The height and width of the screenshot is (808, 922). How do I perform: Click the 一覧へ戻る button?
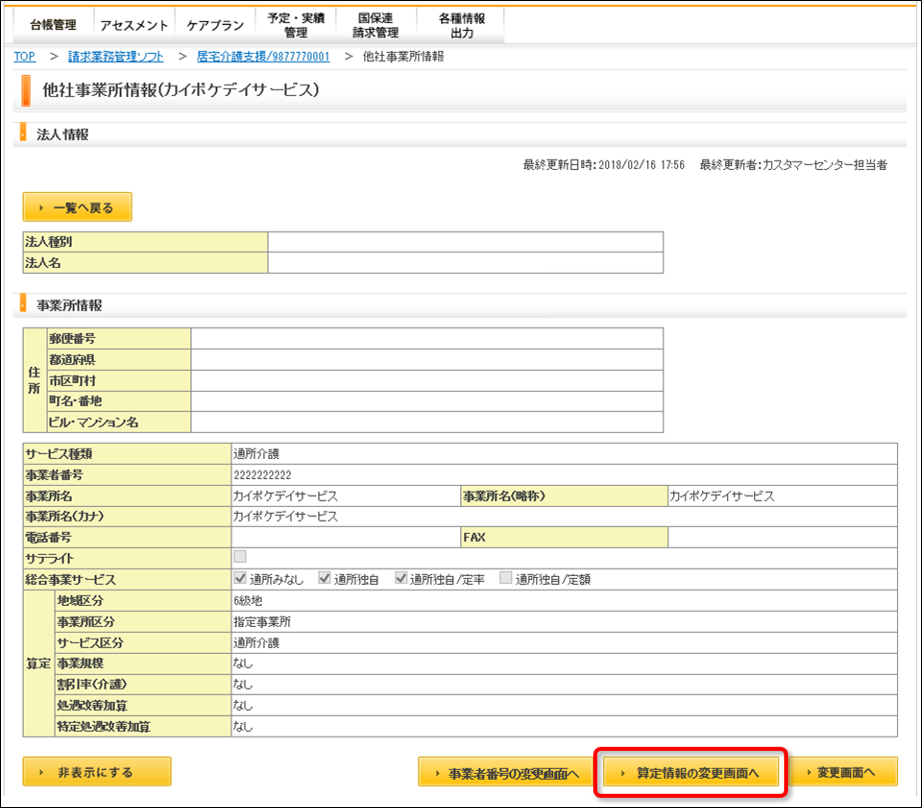[77, 207]
